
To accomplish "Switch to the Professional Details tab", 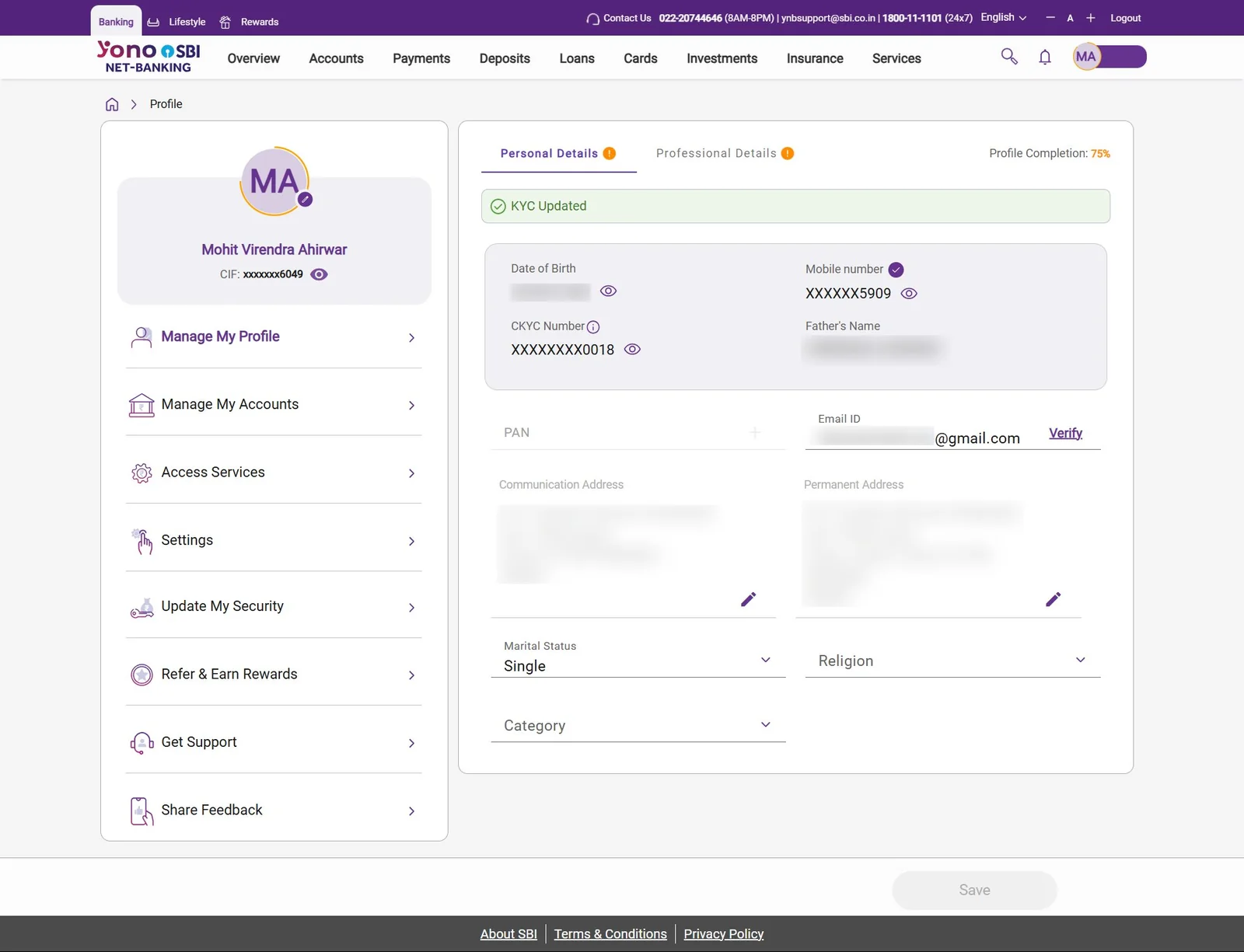I will [725, 153].
